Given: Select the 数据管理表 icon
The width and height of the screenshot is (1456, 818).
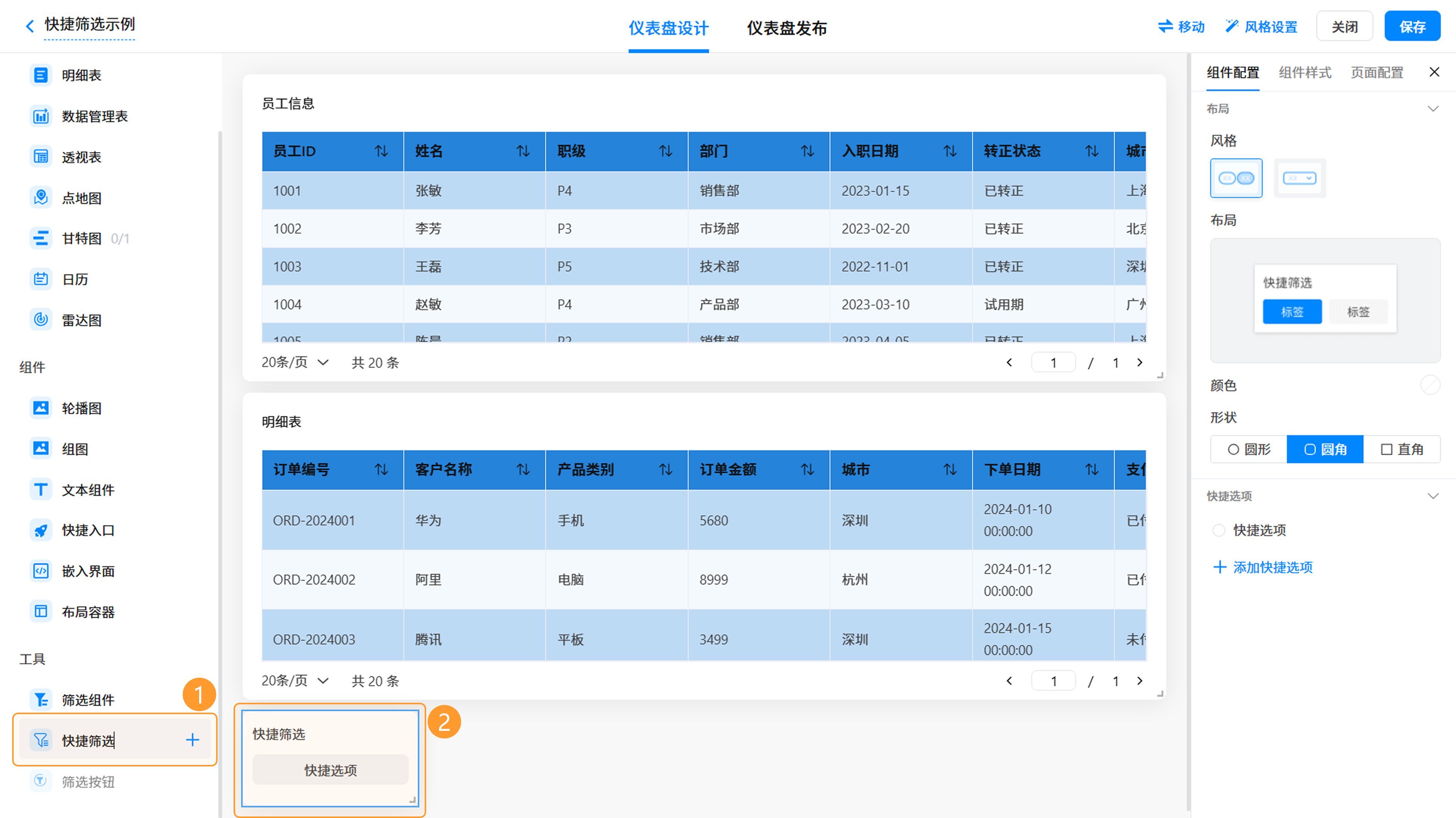Looking at the screenshot, I should [41, 116].
